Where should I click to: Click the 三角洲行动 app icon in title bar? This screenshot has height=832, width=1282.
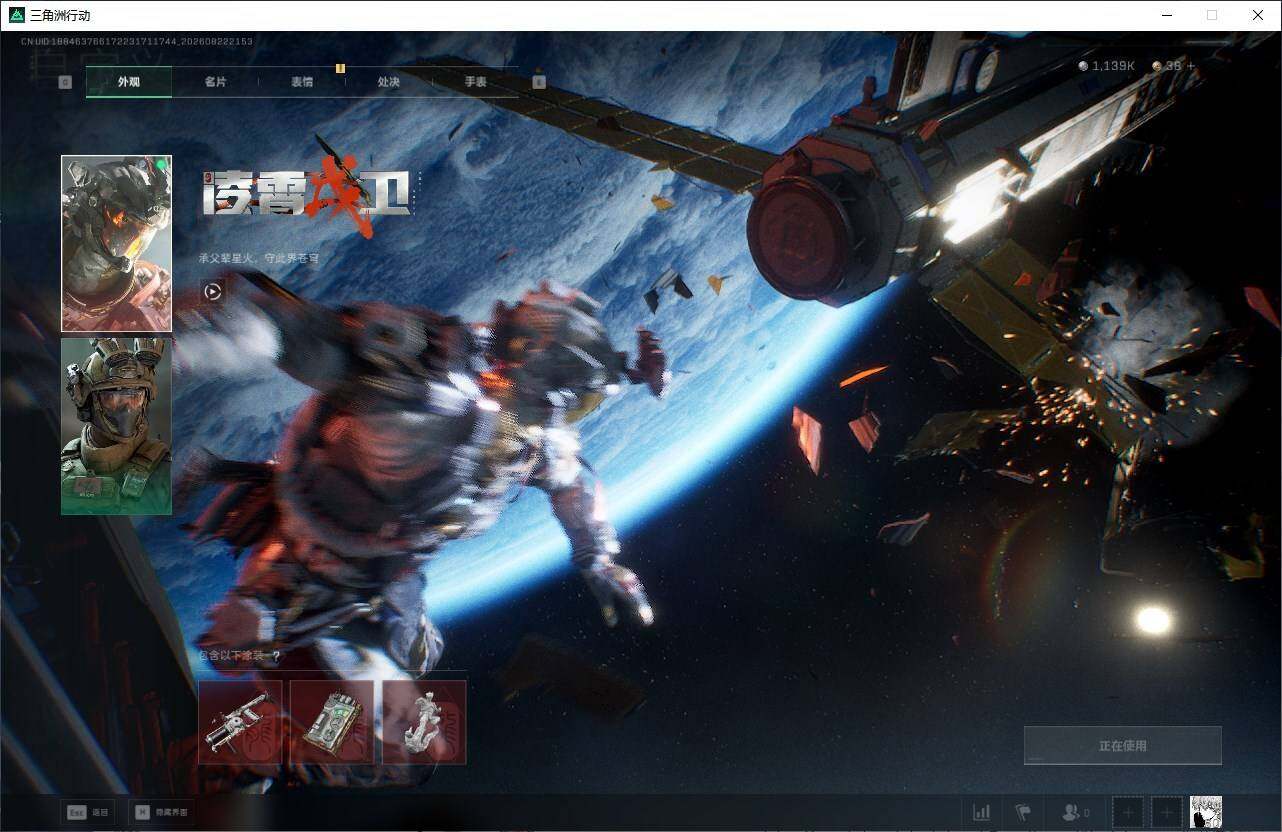point(17,15)
